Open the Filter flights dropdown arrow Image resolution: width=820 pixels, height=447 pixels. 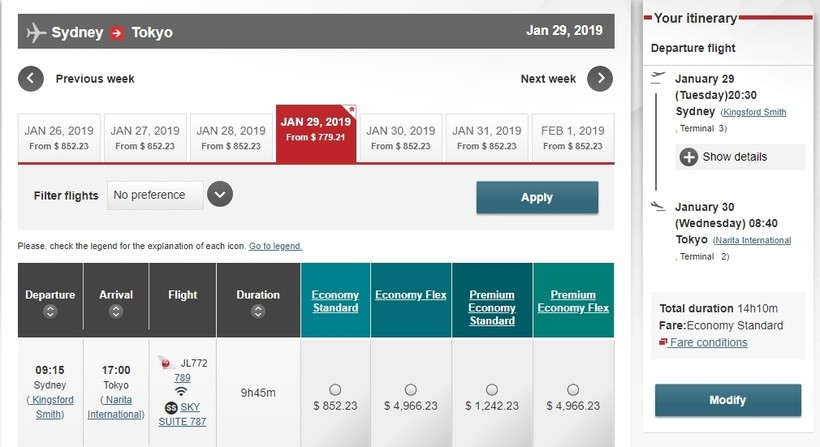tap(220, 195)
